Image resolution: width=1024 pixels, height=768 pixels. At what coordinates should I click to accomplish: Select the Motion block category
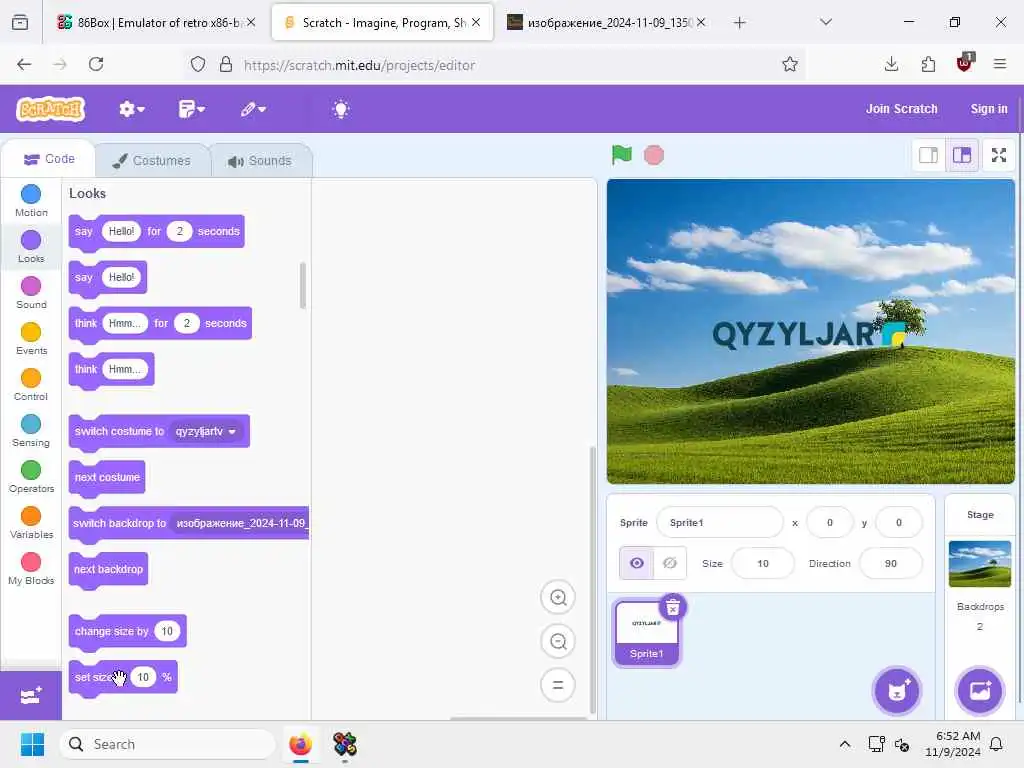31,200
